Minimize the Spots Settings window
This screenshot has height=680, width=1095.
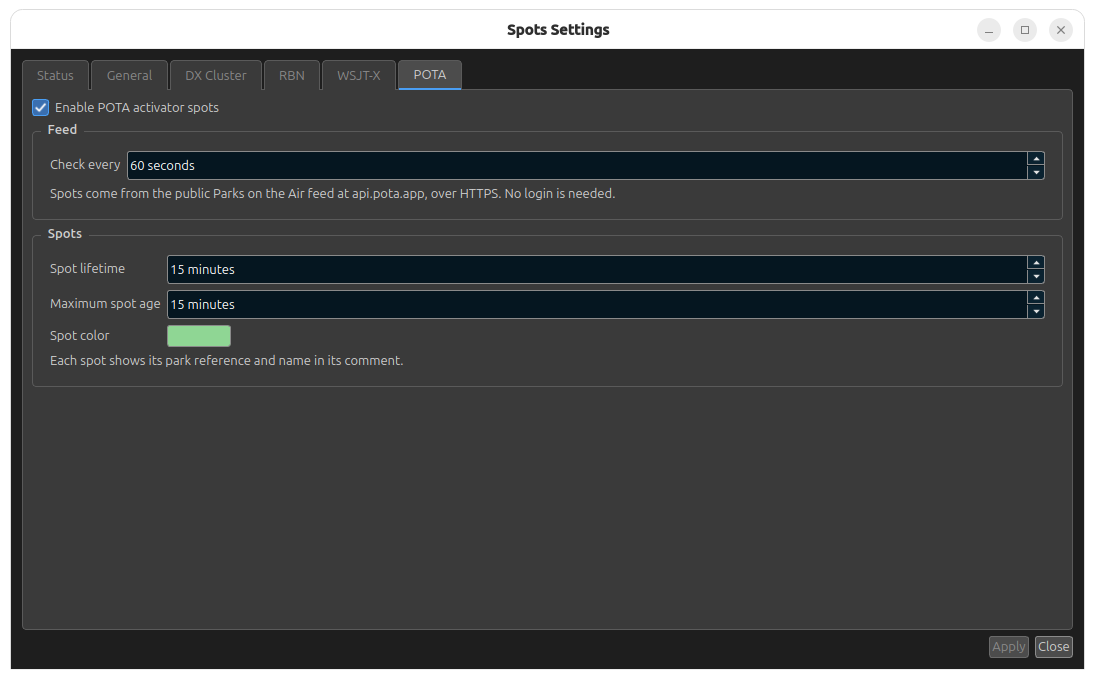point(989,30)
